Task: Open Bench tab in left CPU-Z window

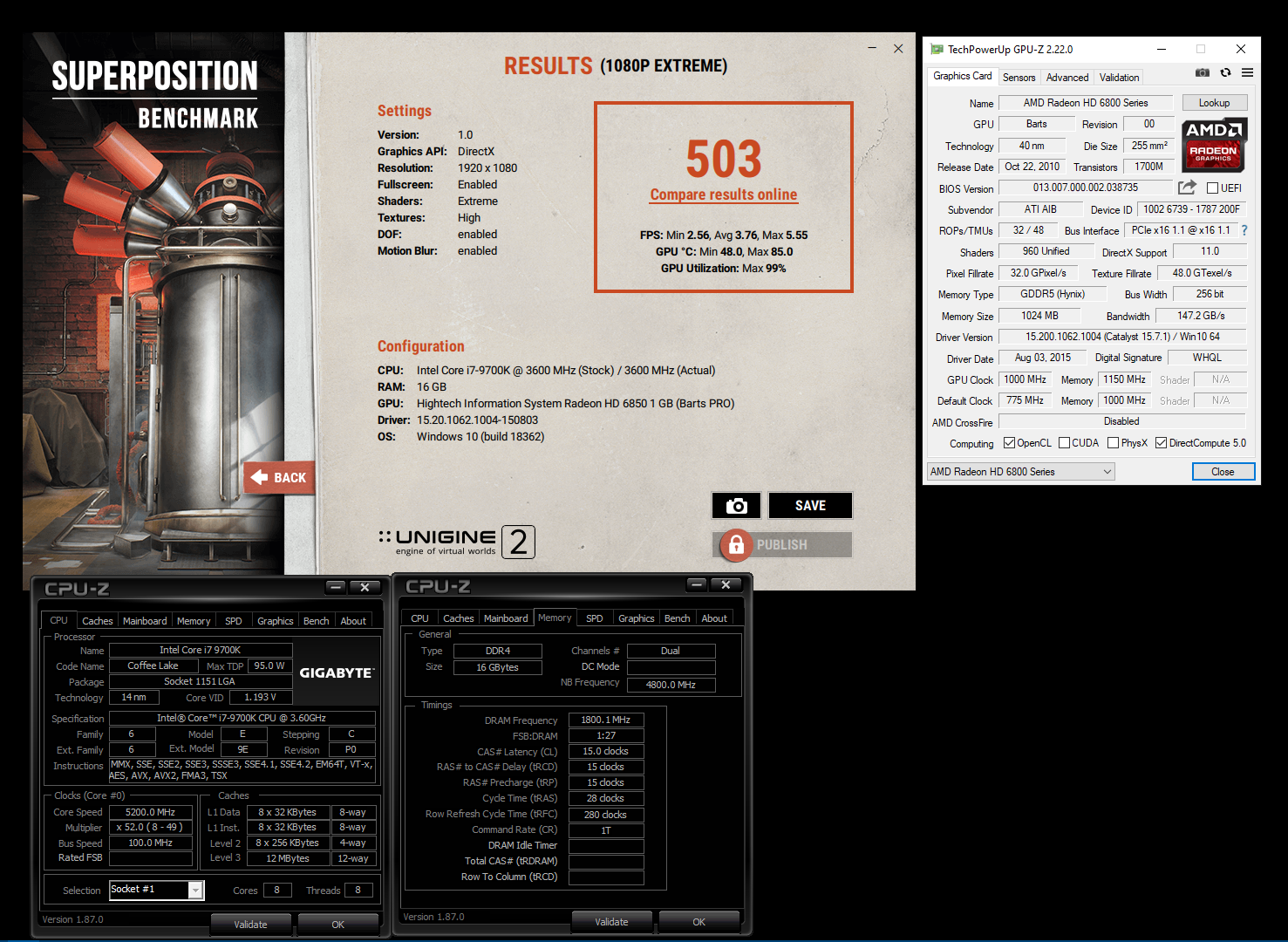Action: point(316,621)
